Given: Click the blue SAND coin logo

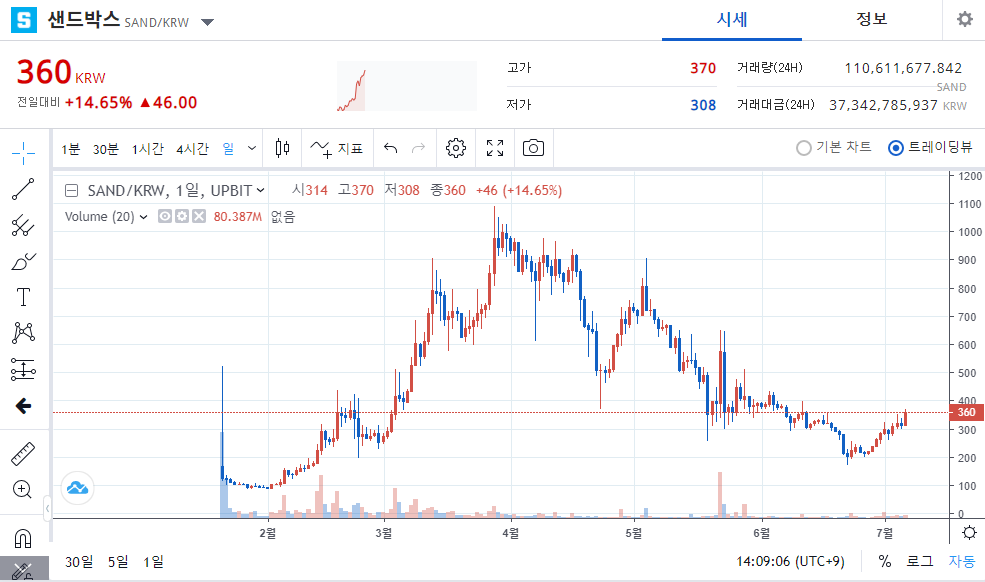Looking at the screenshot, I should (24, 20).
